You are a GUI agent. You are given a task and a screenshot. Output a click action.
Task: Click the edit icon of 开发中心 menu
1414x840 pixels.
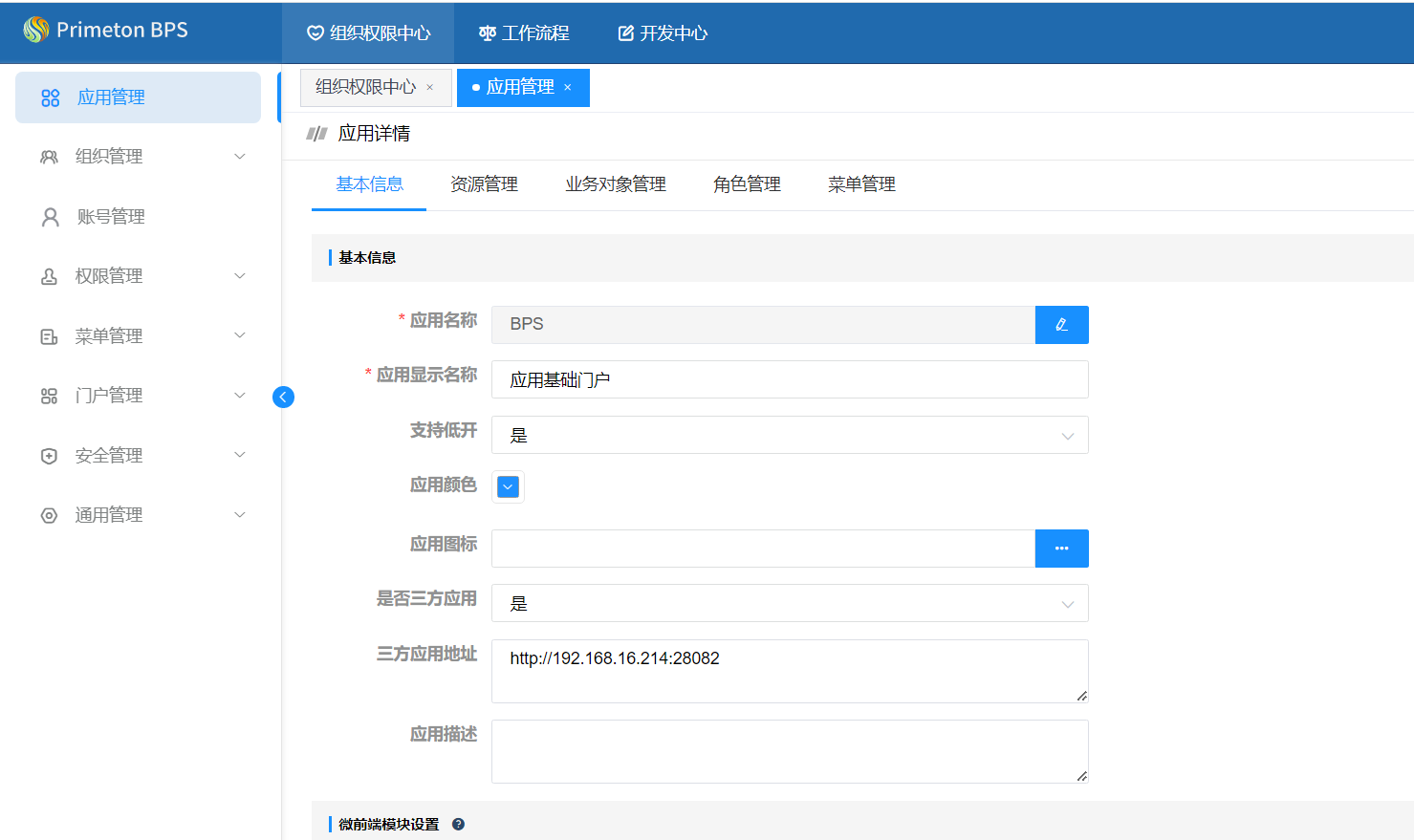pyautogui.click(x=626, y=33)
